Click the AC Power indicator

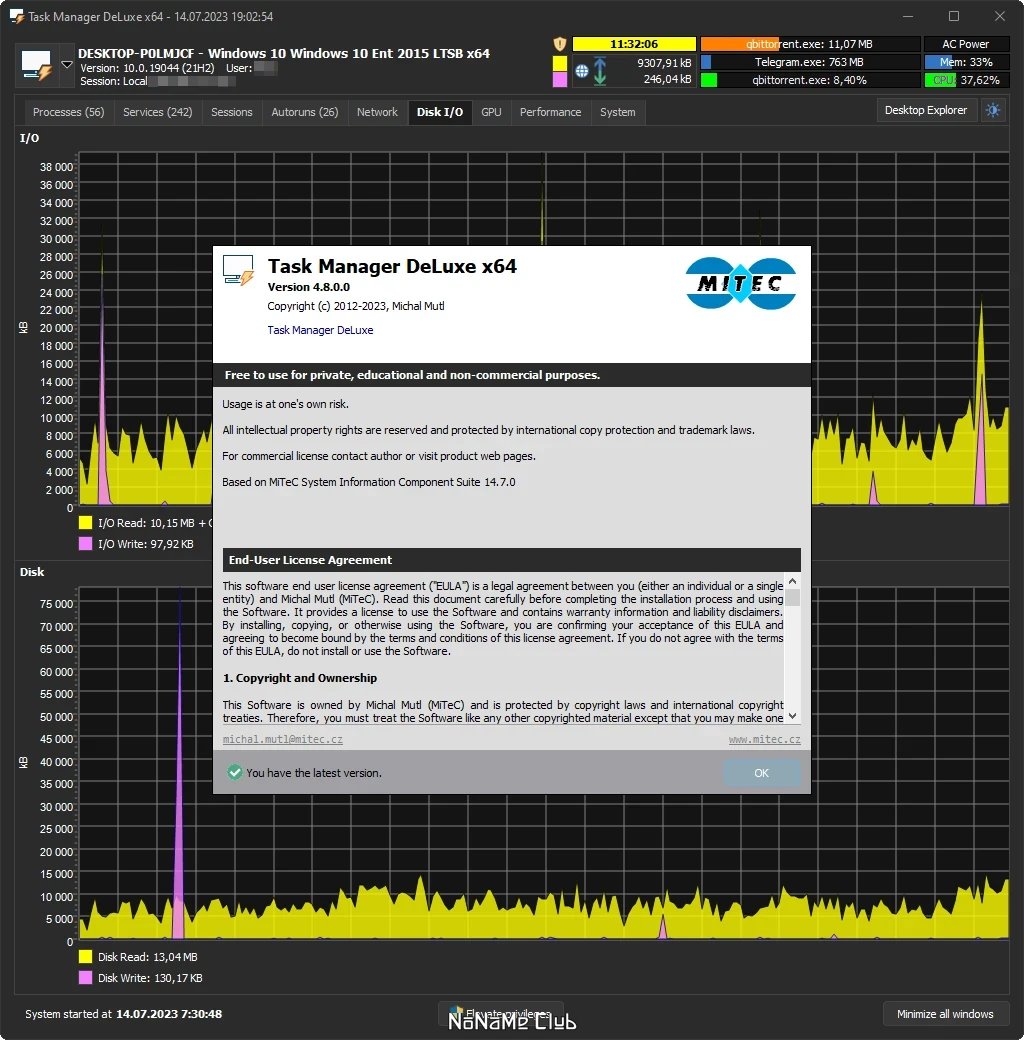966,44
